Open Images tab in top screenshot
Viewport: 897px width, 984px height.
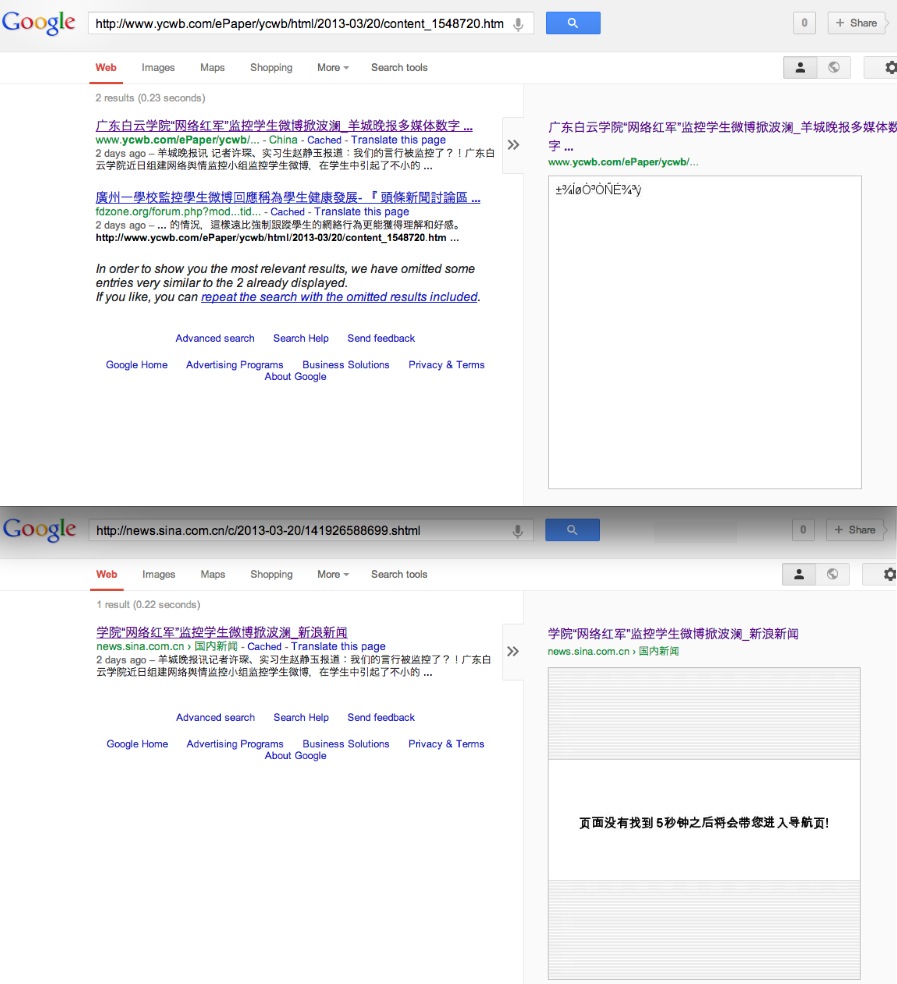158,68
